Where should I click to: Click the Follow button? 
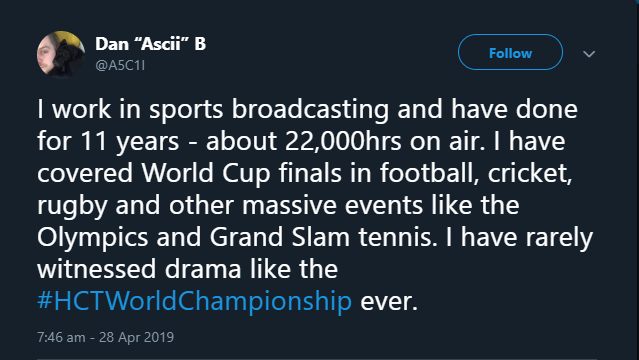[510, 53]
